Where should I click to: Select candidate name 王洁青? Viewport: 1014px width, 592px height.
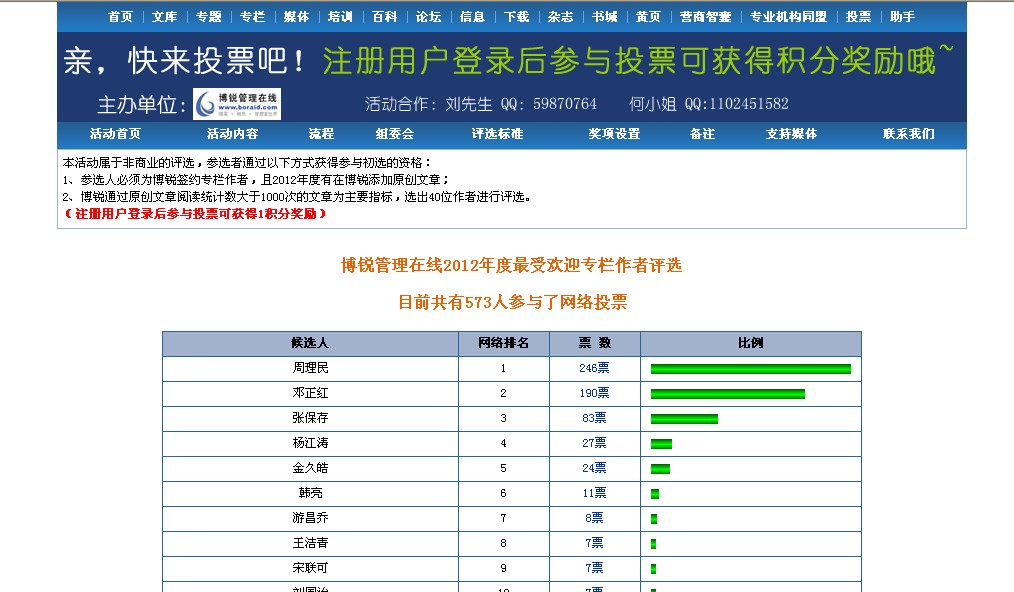tap(310, 543)
